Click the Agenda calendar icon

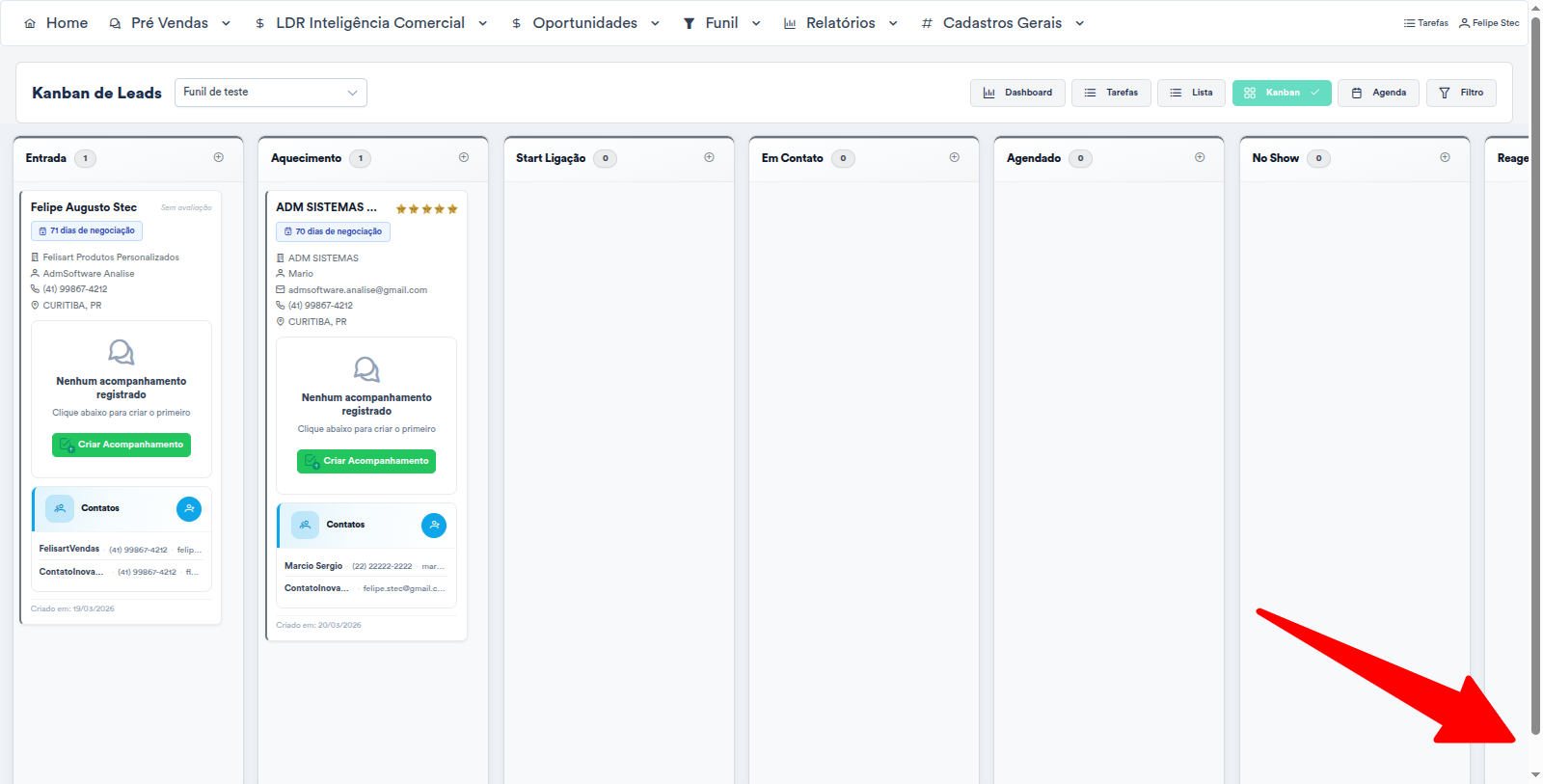pos(1357,93)
